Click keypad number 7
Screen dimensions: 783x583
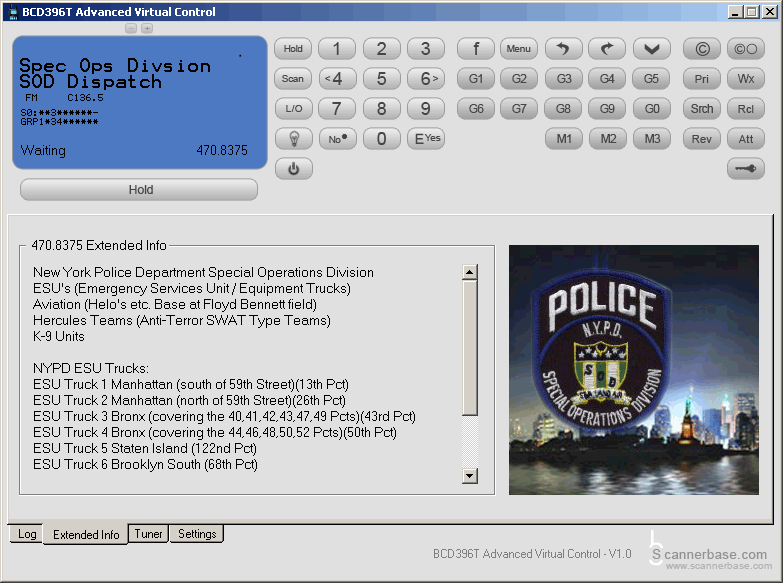pyautogui.click(x=338, y=108)
